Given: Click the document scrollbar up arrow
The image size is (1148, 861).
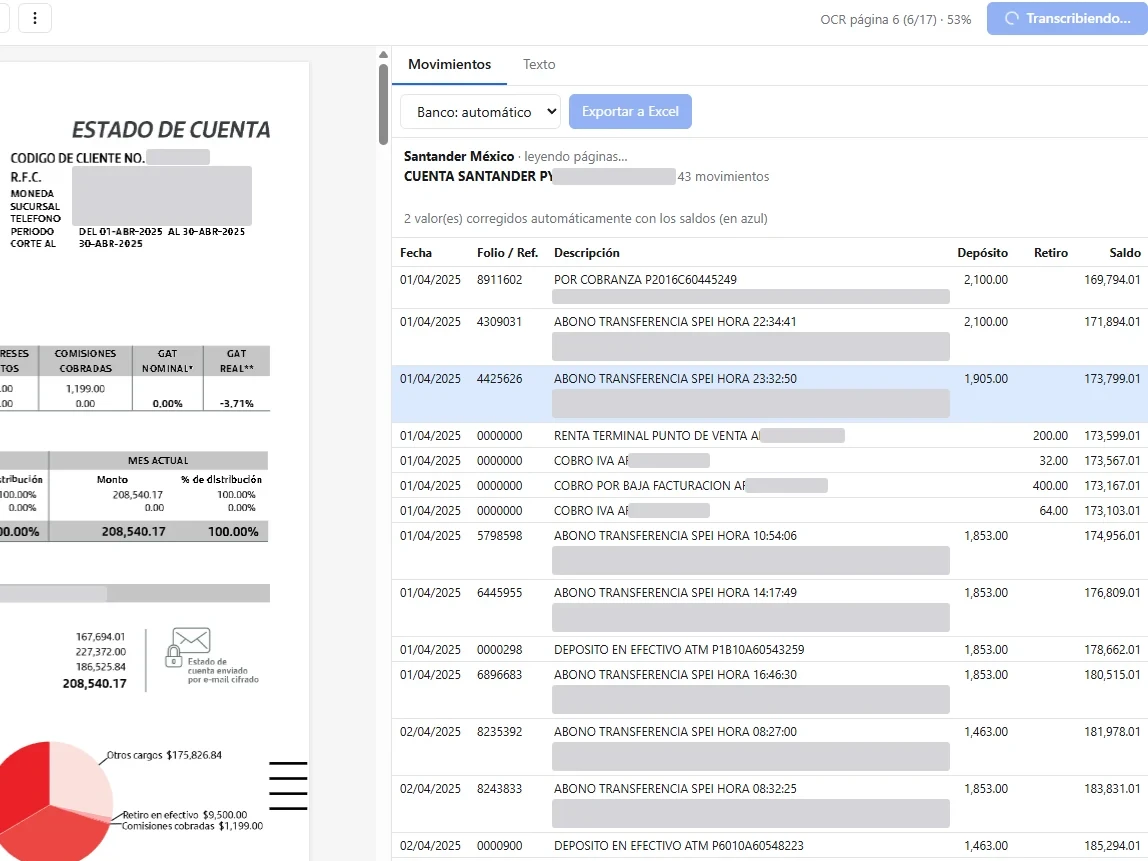Looking at the screenshot, I should [x=383, y=55].
